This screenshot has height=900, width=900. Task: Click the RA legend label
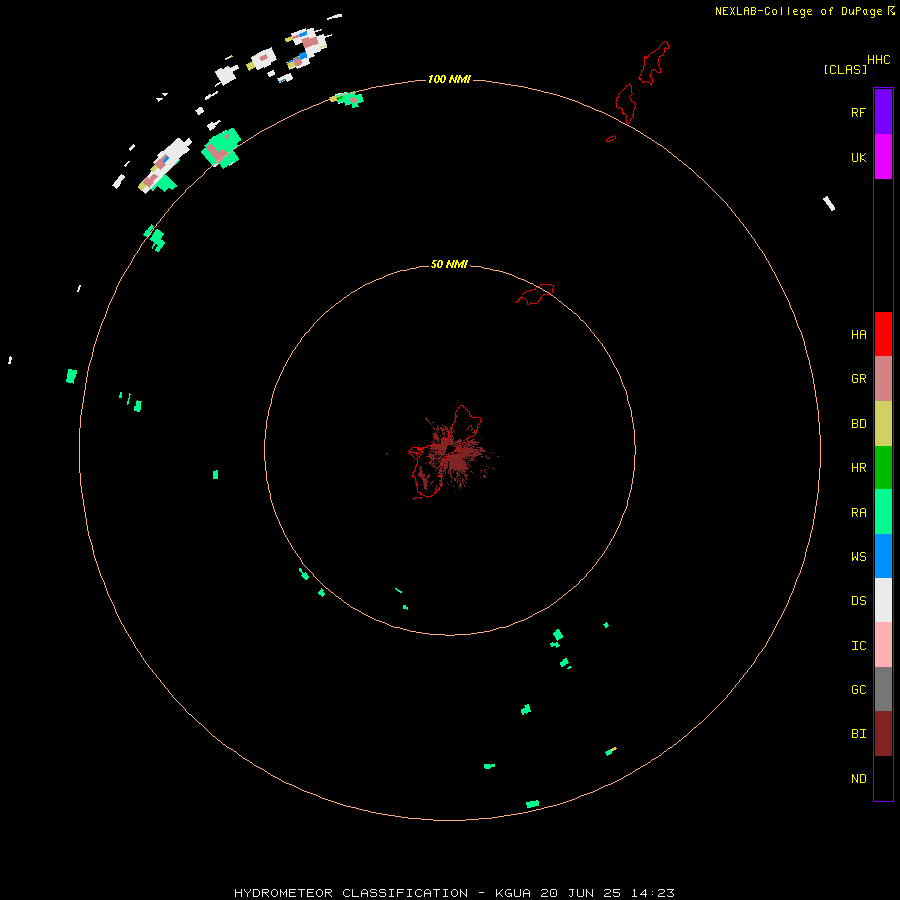(858, 512)
